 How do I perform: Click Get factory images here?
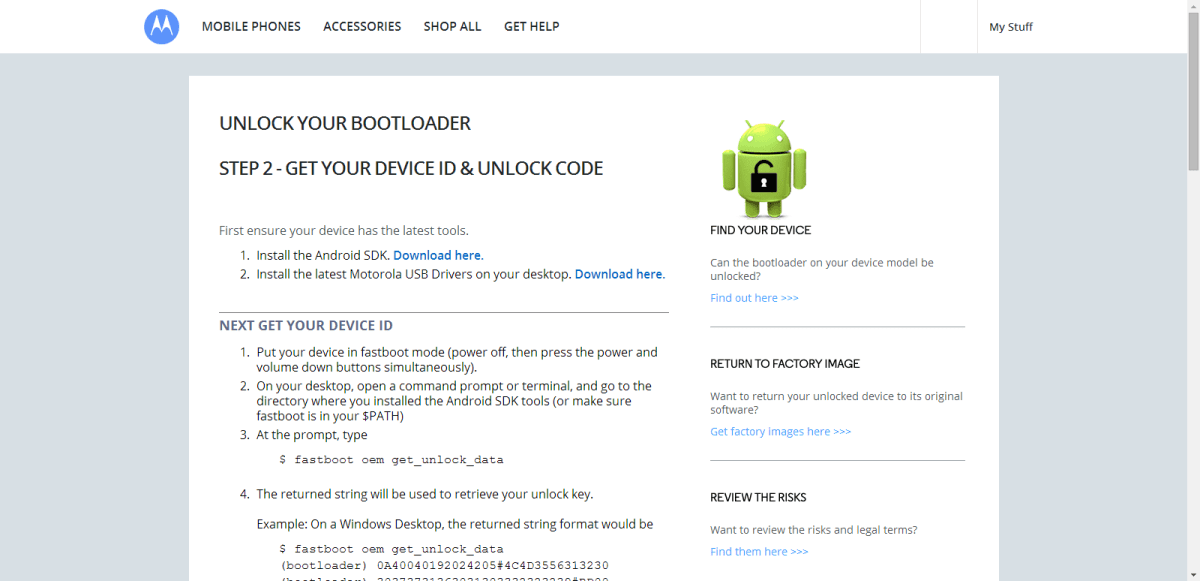[x=780, y=430]
